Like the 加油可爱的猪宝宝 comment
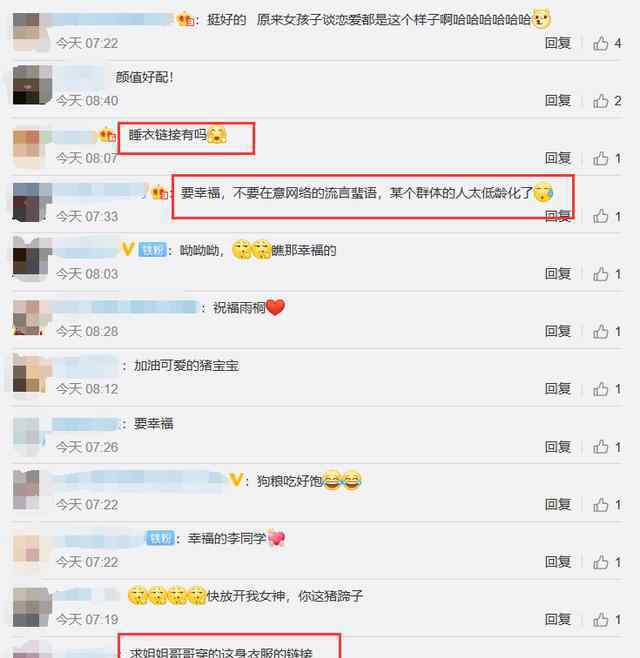The height and width of the screenshot is (658, 640). (601, 389)
